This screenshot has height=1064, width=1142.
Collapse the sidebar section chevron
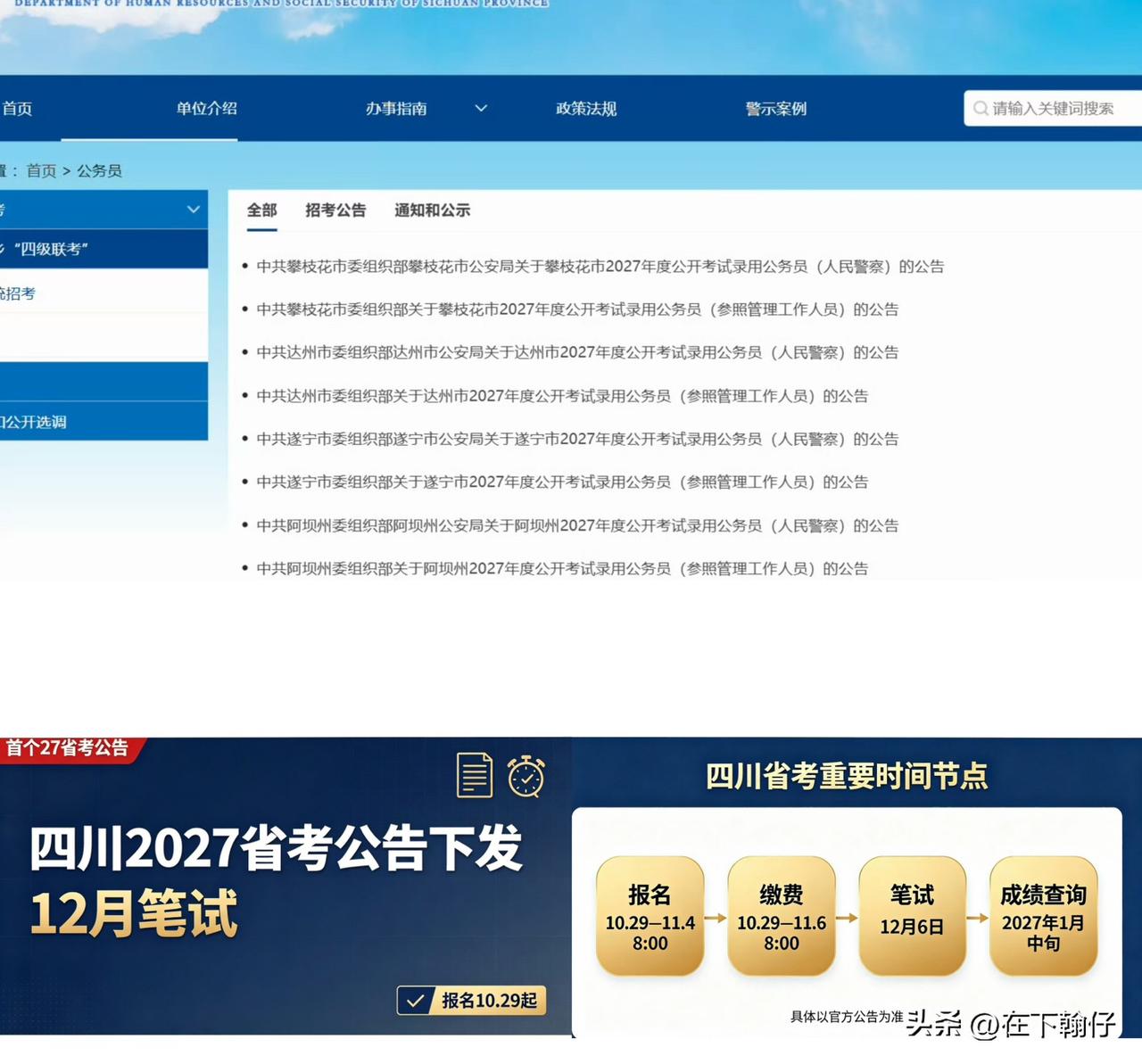pos(193,210)
